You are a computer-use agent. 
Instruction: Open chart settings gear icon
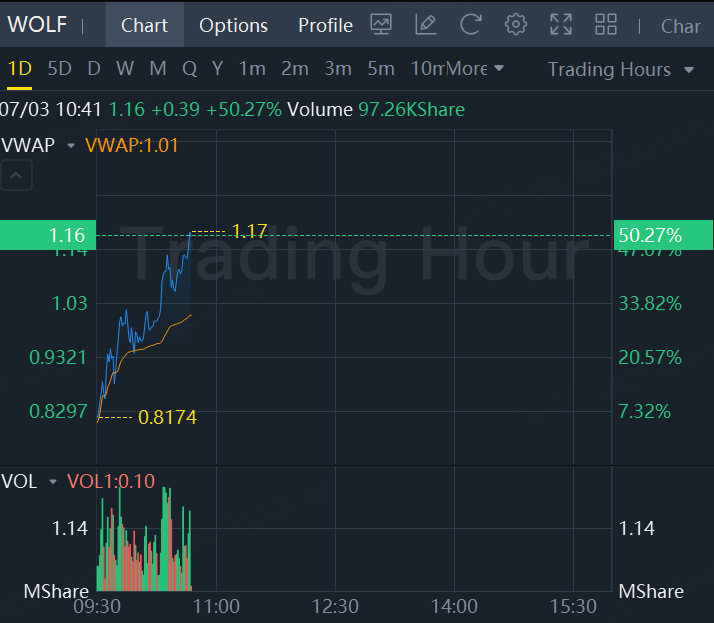tap(516, 24)
